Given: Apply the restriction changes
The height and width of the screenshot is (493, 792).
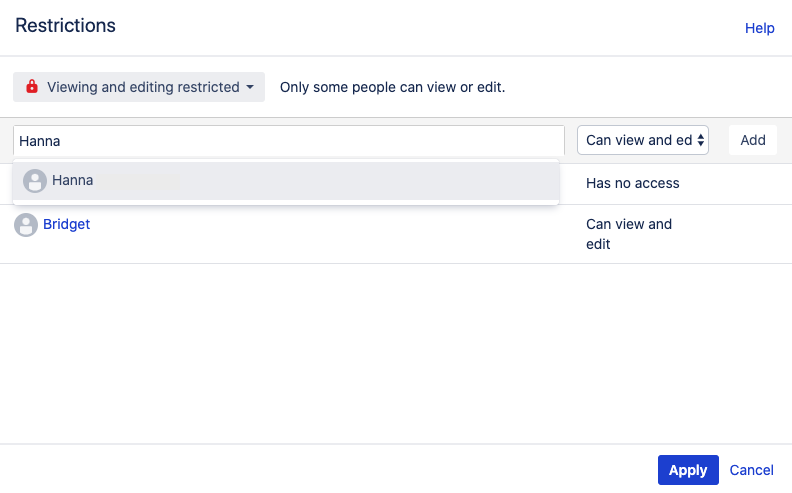Looking at the screenshot, I should click(x=688, y=470).
